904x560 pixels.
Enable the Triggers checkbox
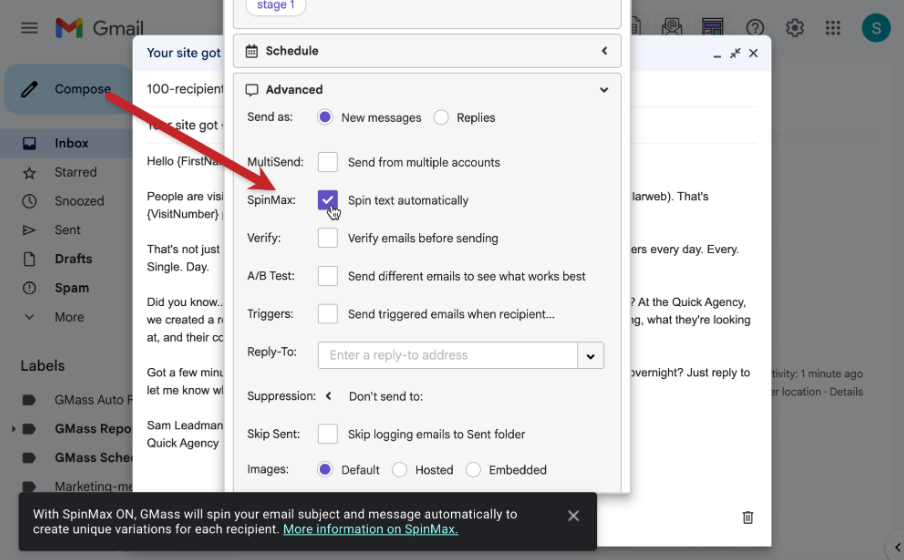[327, 314]
